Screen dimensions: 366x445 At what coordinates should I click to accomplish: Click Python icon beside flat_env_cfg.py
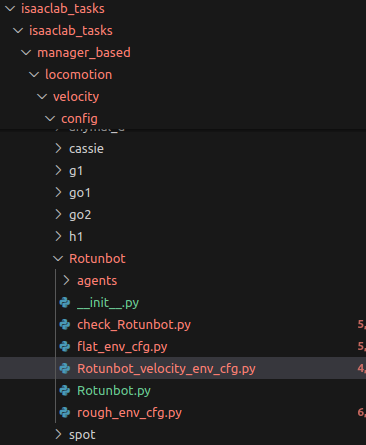(x=65, y=347)
